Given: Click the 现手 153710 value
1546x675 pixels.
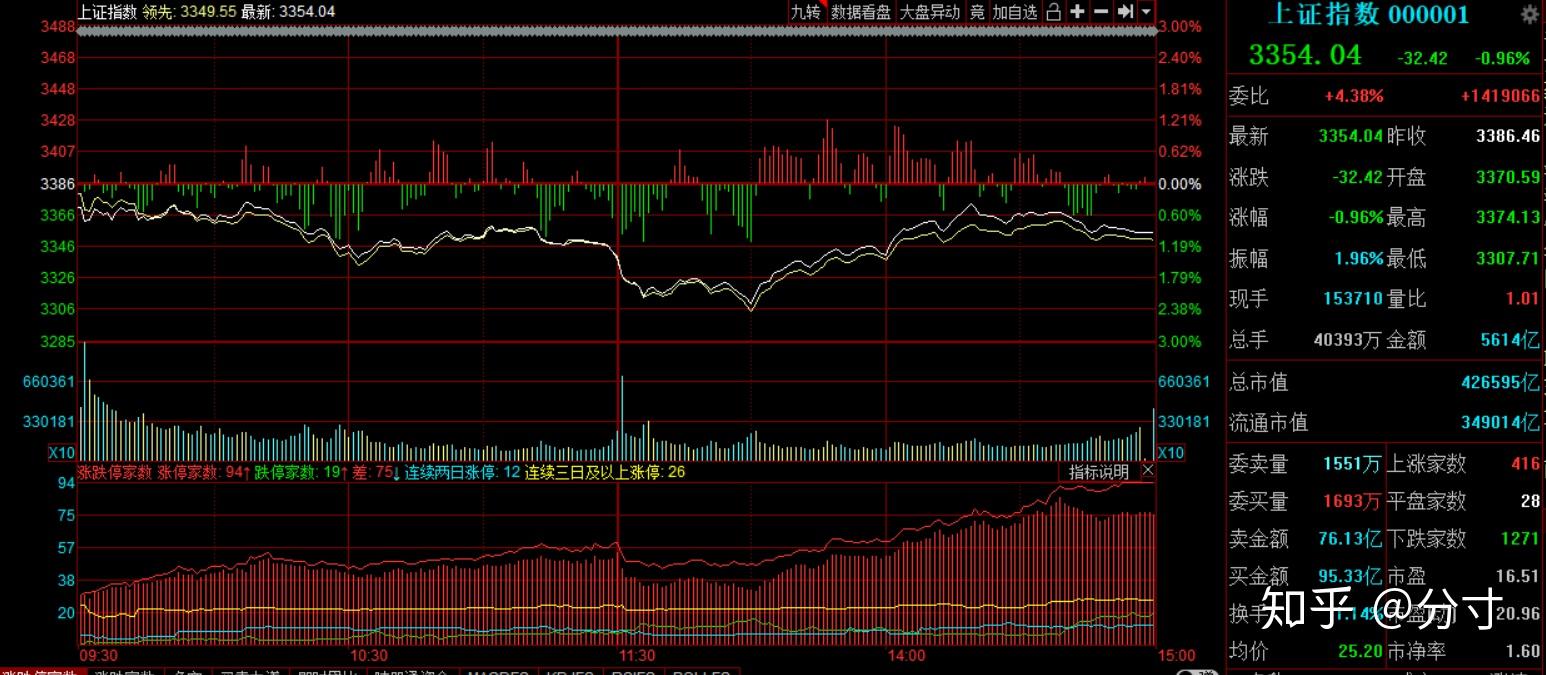Looking at the screenshot, I should pos(1353,298).
